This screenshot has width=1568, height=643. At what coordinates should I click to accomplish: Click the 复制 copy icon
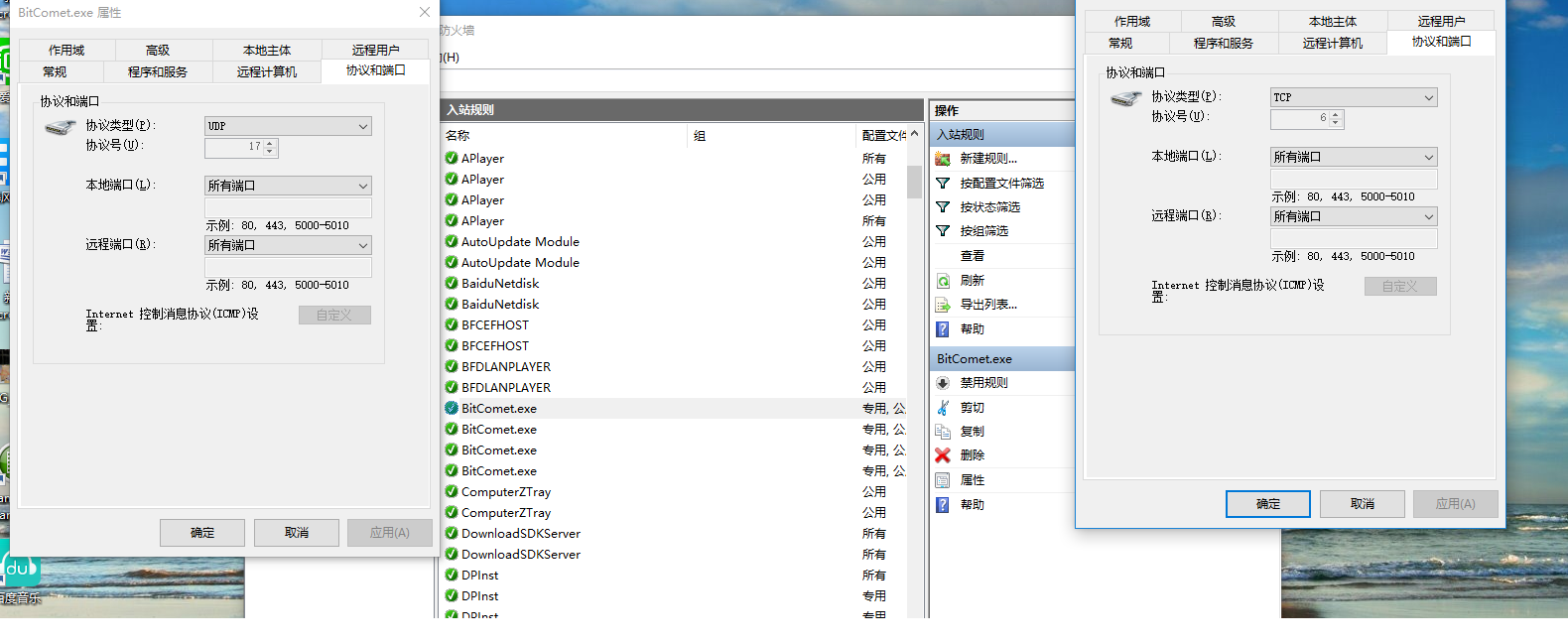[943, 432]
